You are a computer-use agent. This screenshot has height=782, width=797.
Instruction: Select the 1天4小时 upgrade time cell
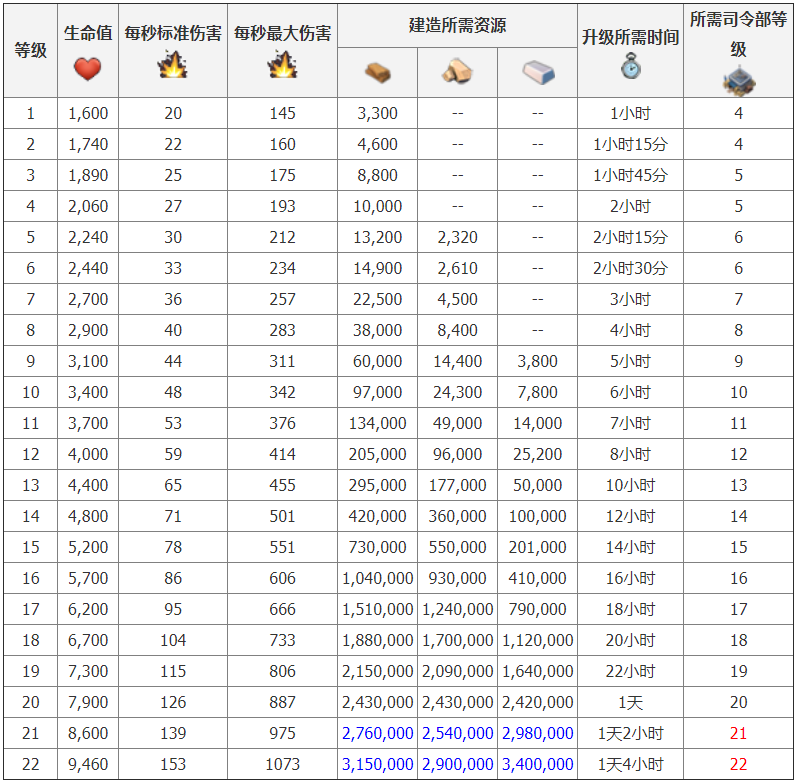point(630,764)
